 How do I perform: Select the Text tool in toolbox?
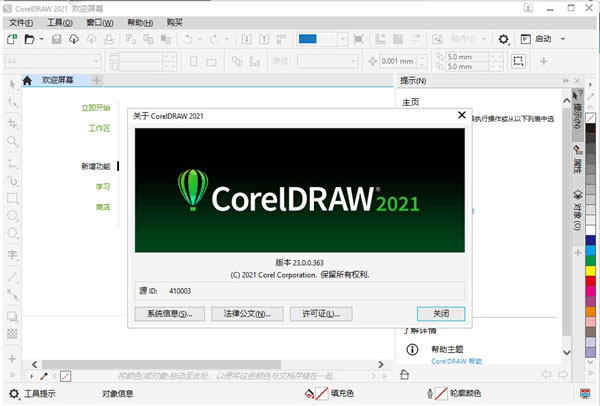point(13,254)
